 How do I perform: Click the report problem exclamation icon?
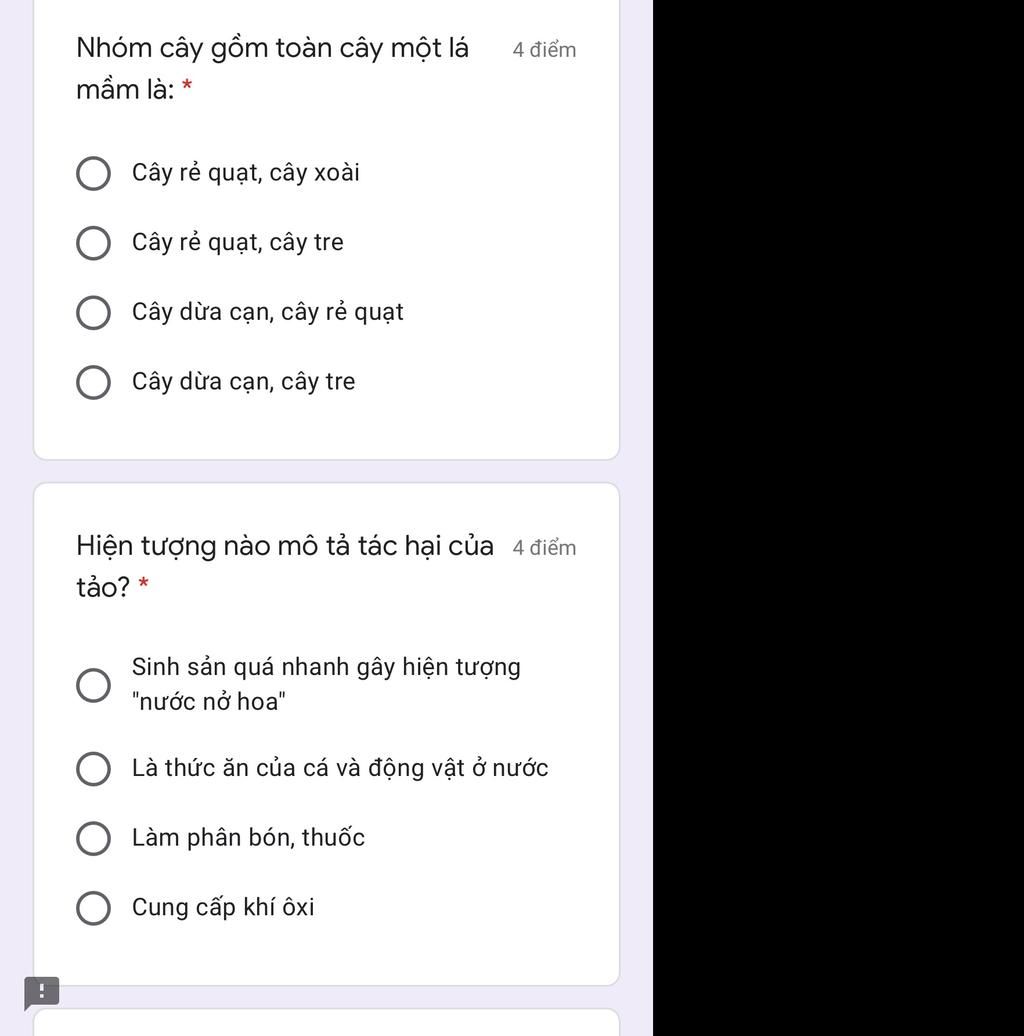pos(42,991)
